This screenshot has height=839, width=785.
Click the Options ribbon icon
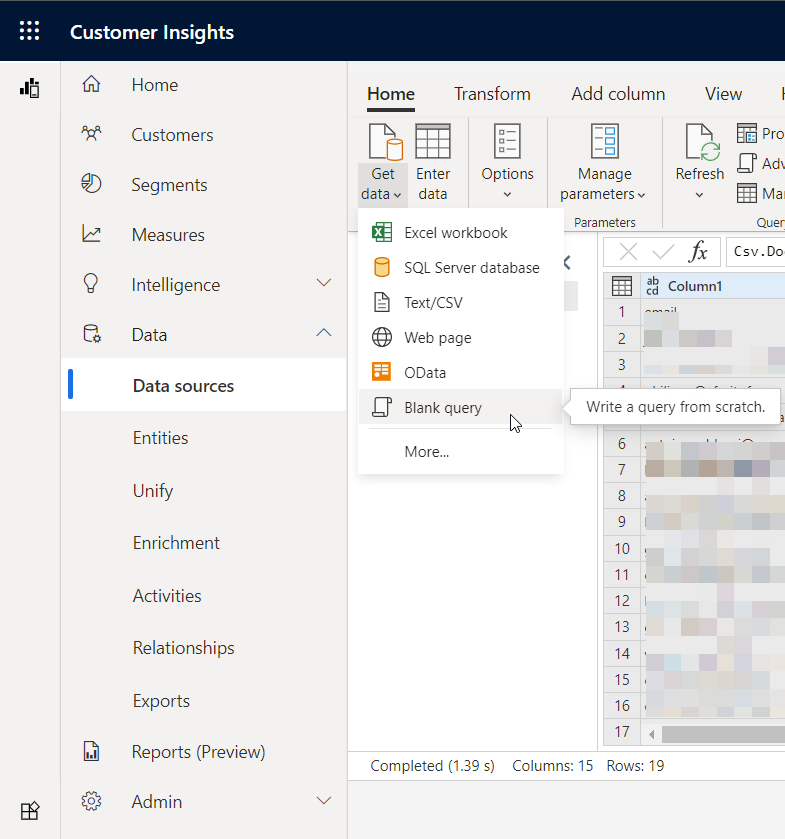click(x=507, y=141)
